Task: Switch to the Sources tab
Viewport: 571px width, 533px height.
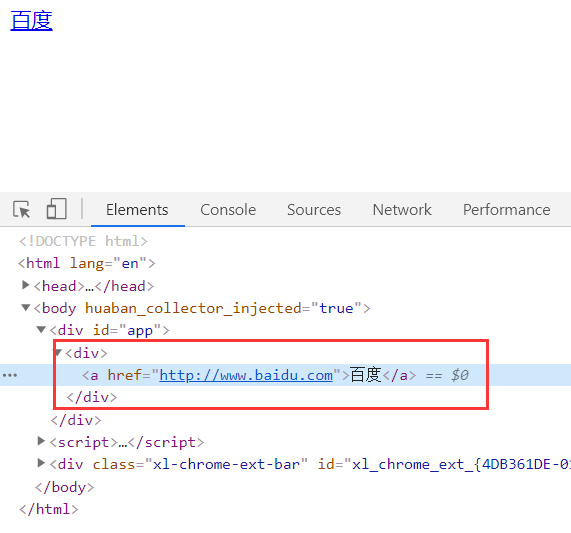Action: (x=314, y=210)
